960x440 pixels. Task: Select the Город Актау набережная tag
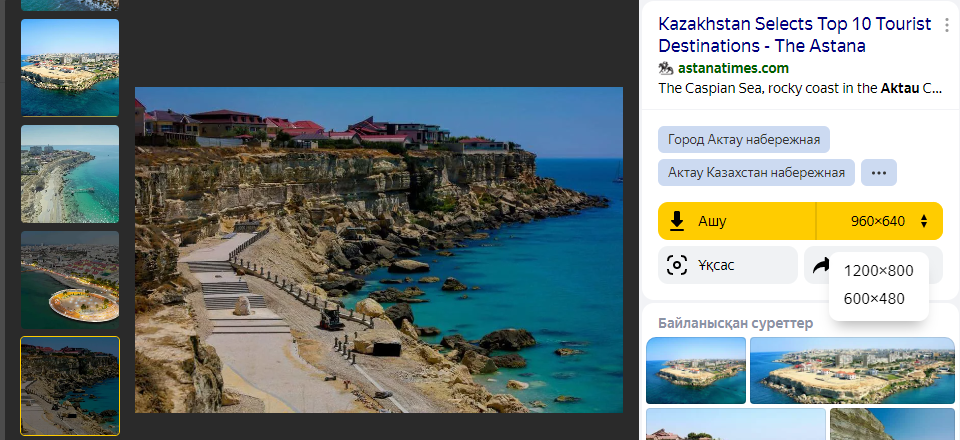coord(744,140)
